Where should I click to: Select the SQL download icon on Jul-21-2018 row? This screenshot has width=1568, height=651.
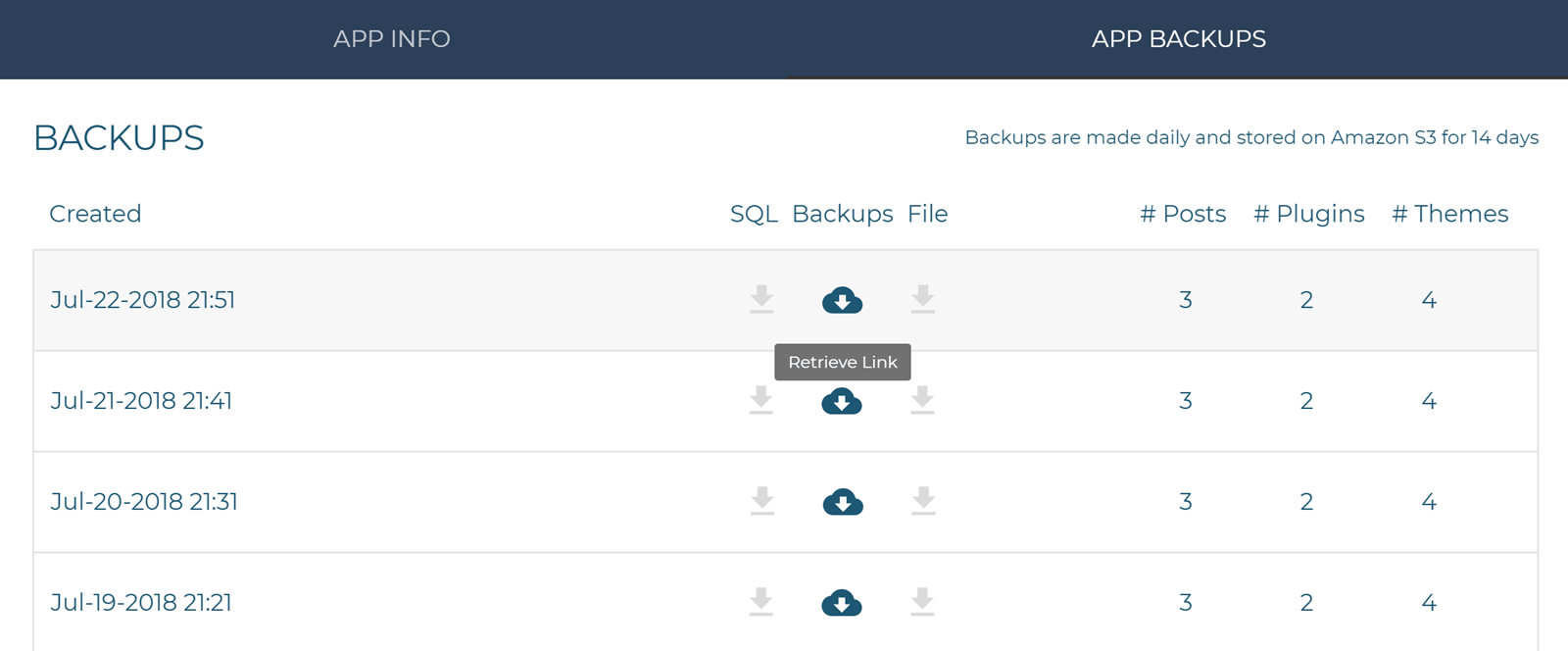click(x=761, y=401)
